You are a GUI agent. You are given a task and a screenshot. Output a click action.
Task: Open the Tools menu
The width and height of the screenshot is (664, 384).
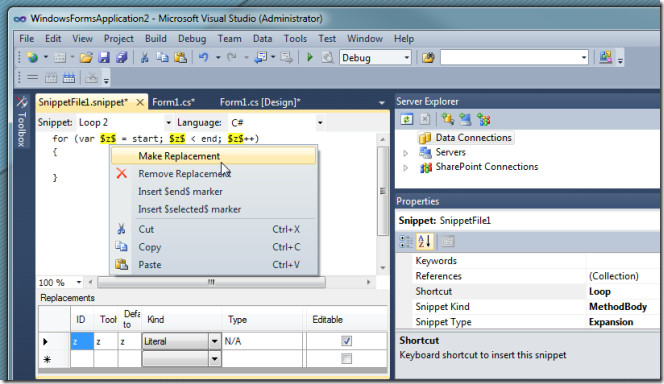click(x=295, y=39)
